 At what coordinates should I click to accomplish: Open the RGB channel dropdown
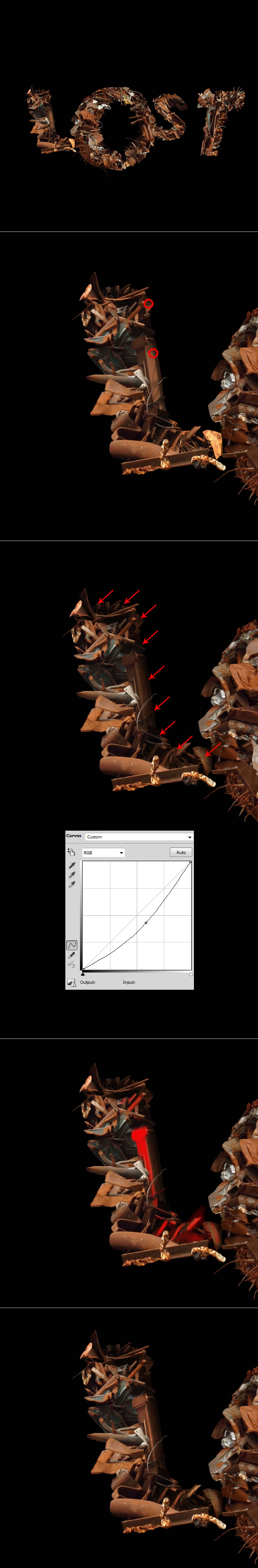click(104, 853)
